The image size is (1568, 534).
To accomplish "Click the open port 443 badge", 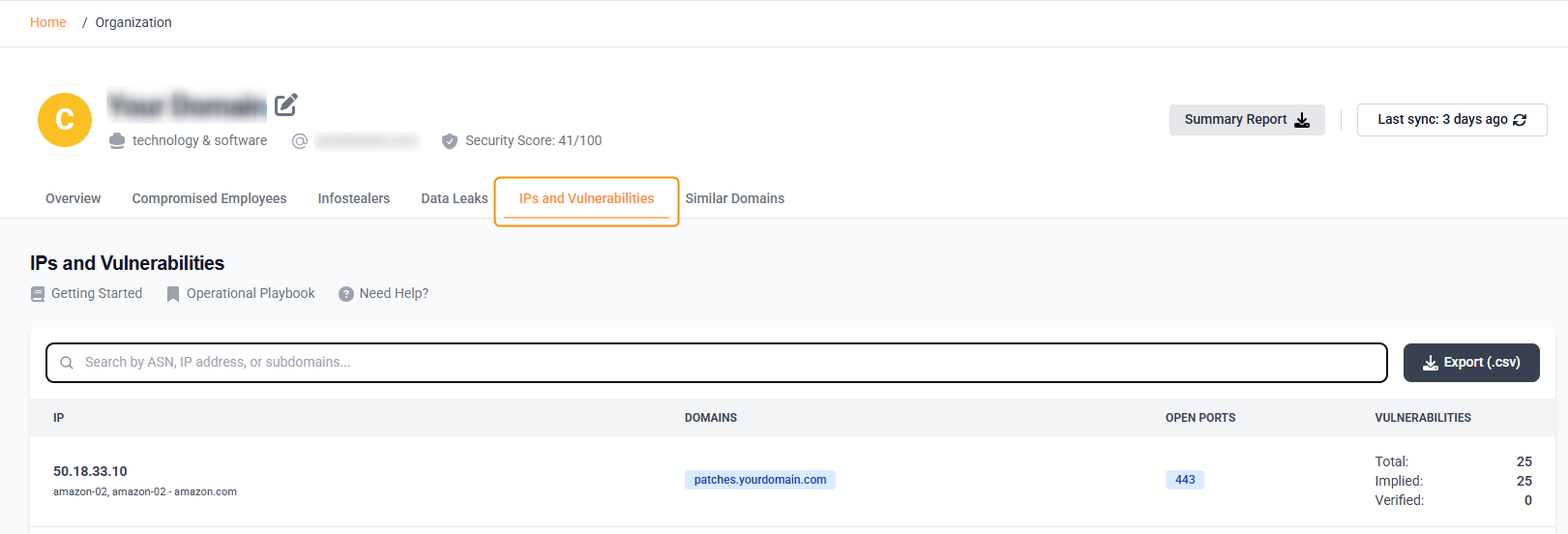I will (1185, 480).
